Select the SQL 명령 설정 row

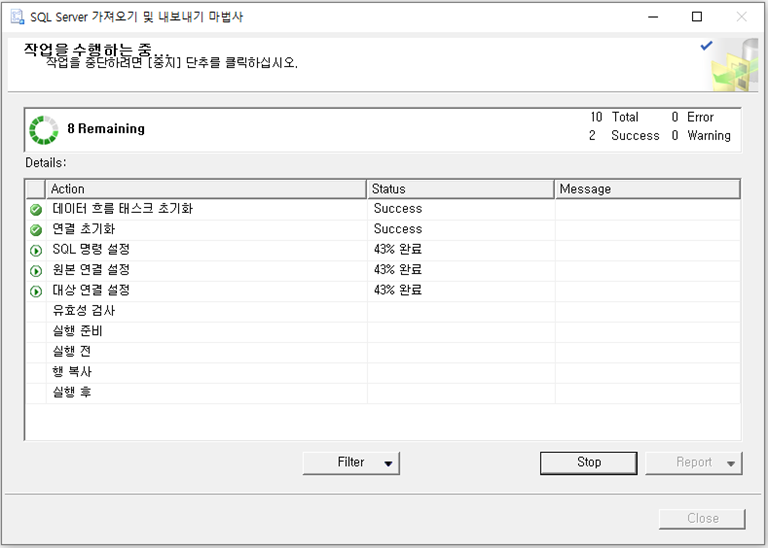pyautogui.click(x=383, y=250)
